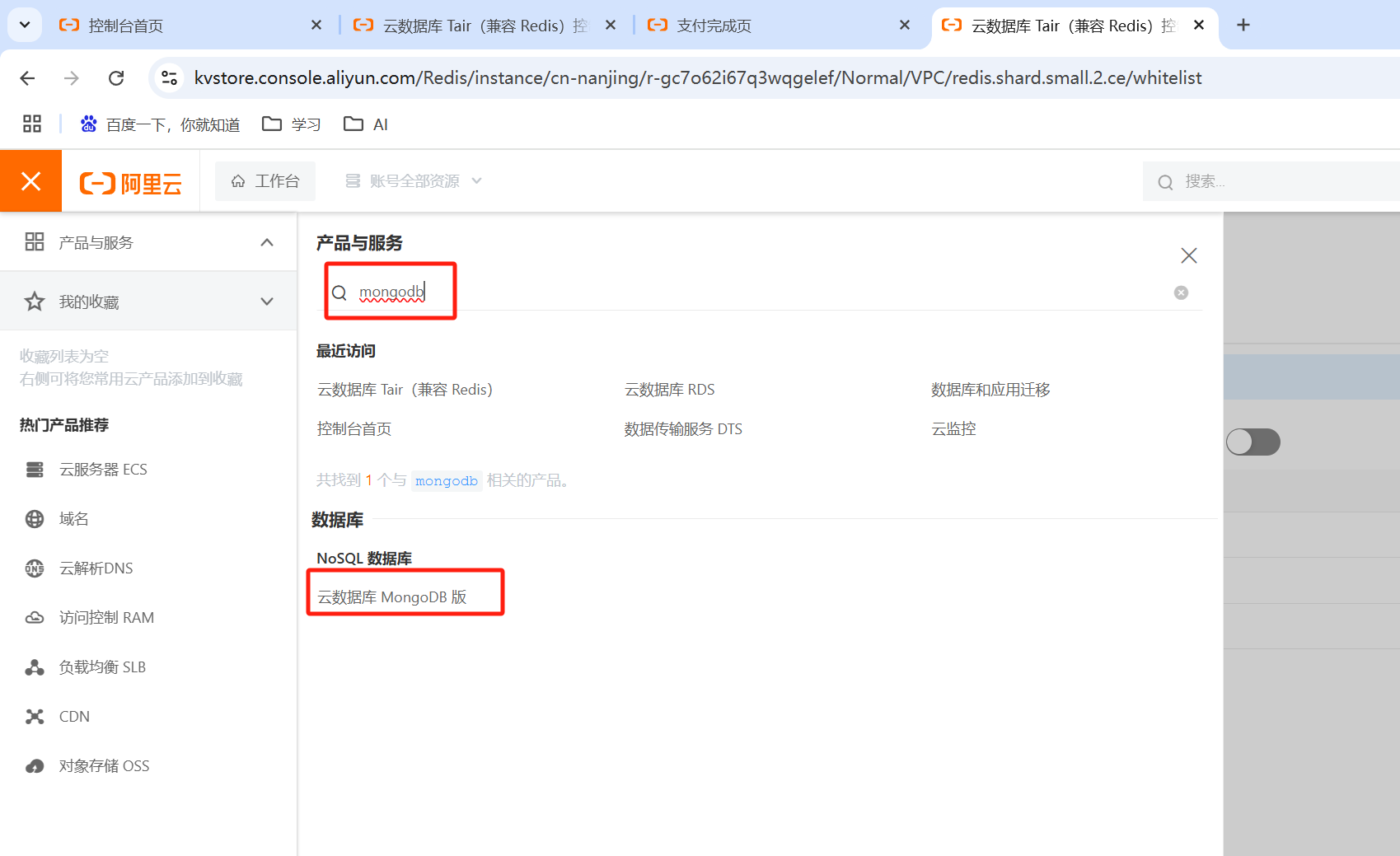Open the 工作台 workbench home button
The image size is (1400, 856).
[265, 181]
